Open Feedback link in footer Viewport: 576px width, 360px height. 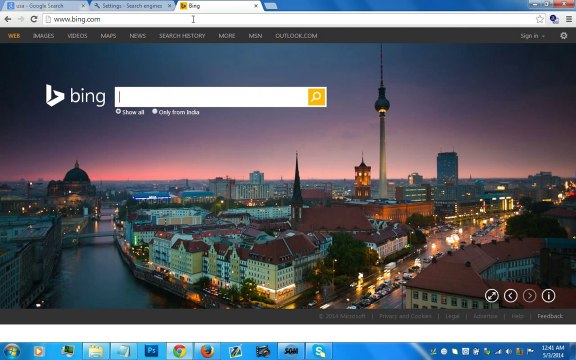pyautogui.click(x=550, y=316)
